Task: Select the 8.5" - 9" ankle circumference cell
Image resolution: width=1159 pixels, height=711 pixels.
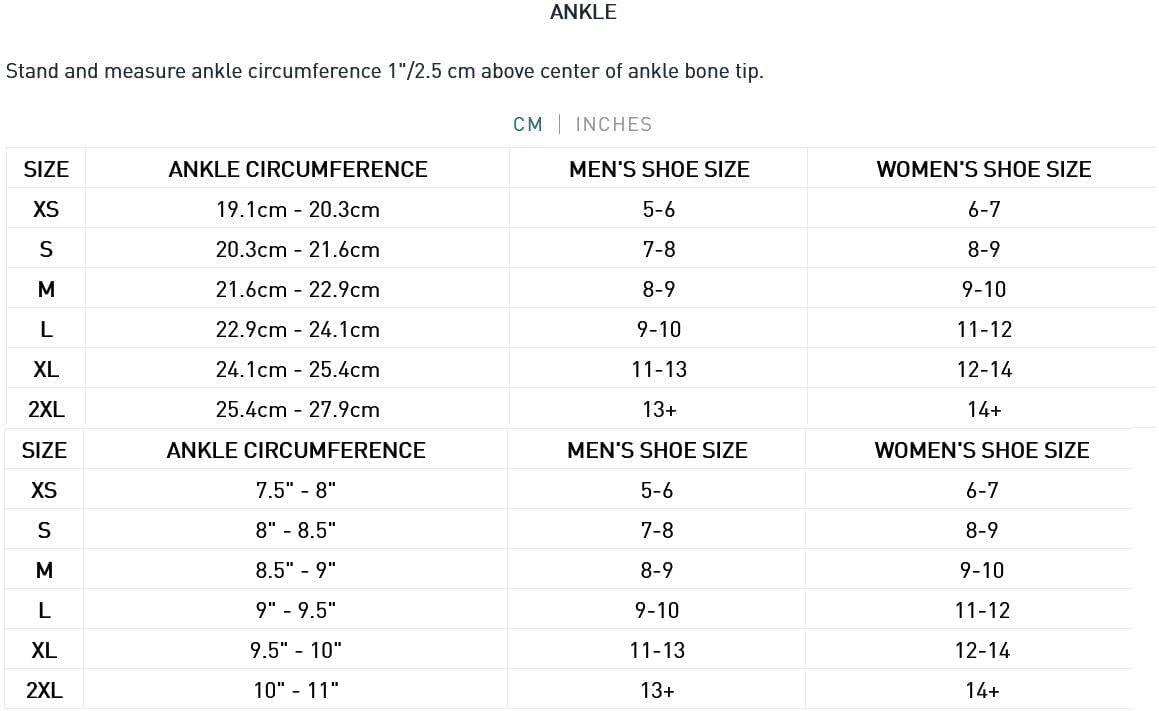Action: (295, 571)
